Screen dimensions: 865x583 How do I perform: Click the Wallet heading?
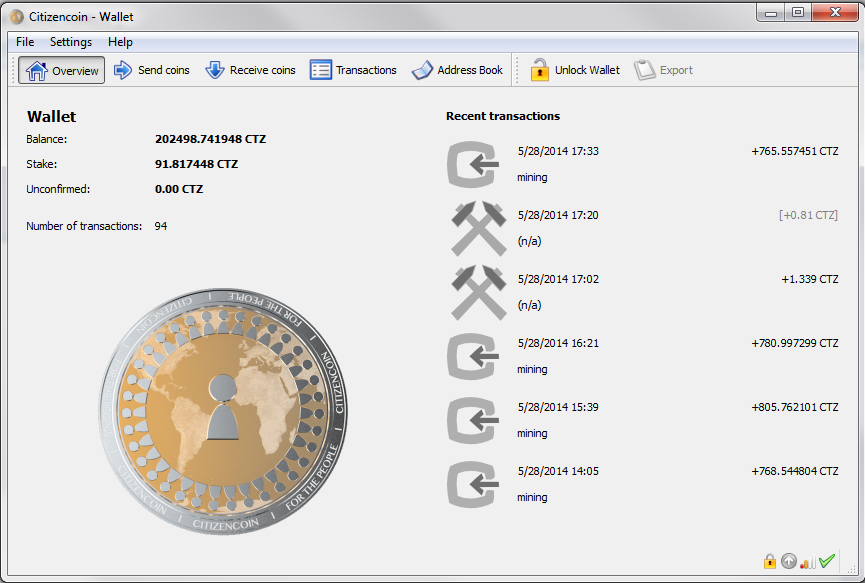click(x=51, y=116)
